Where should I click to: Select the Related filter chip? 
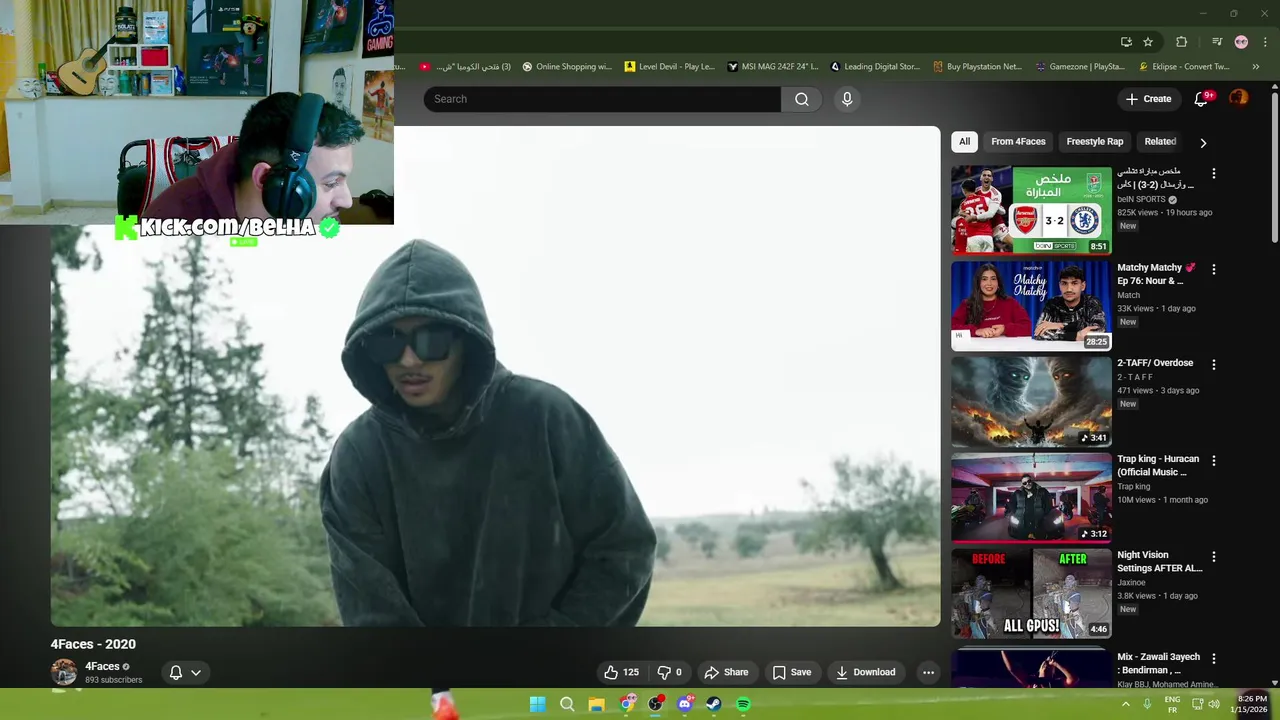click(x=1160, y=142)
